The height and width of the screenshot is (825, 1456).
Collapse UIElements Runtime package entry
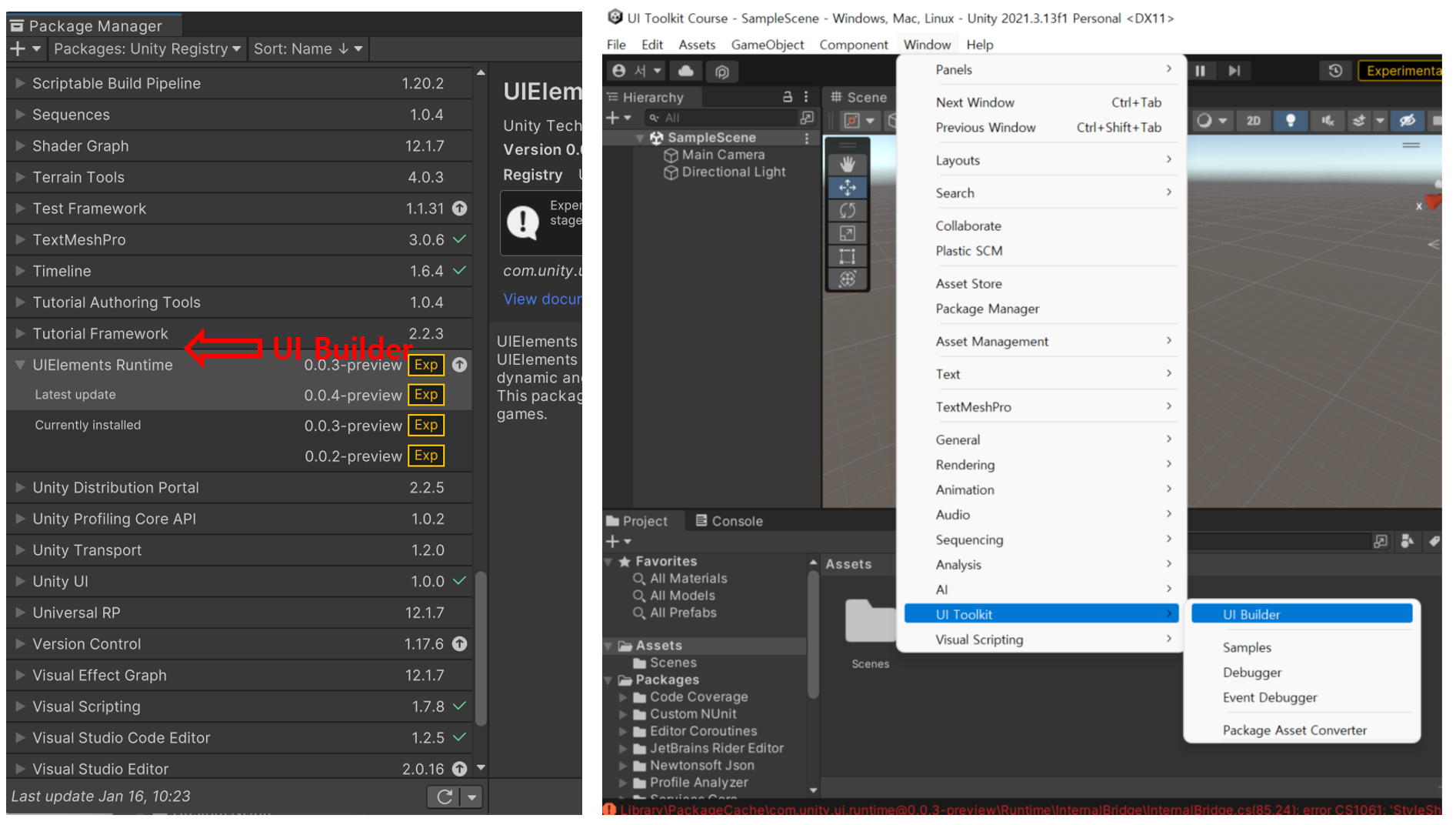coord(20,365)
